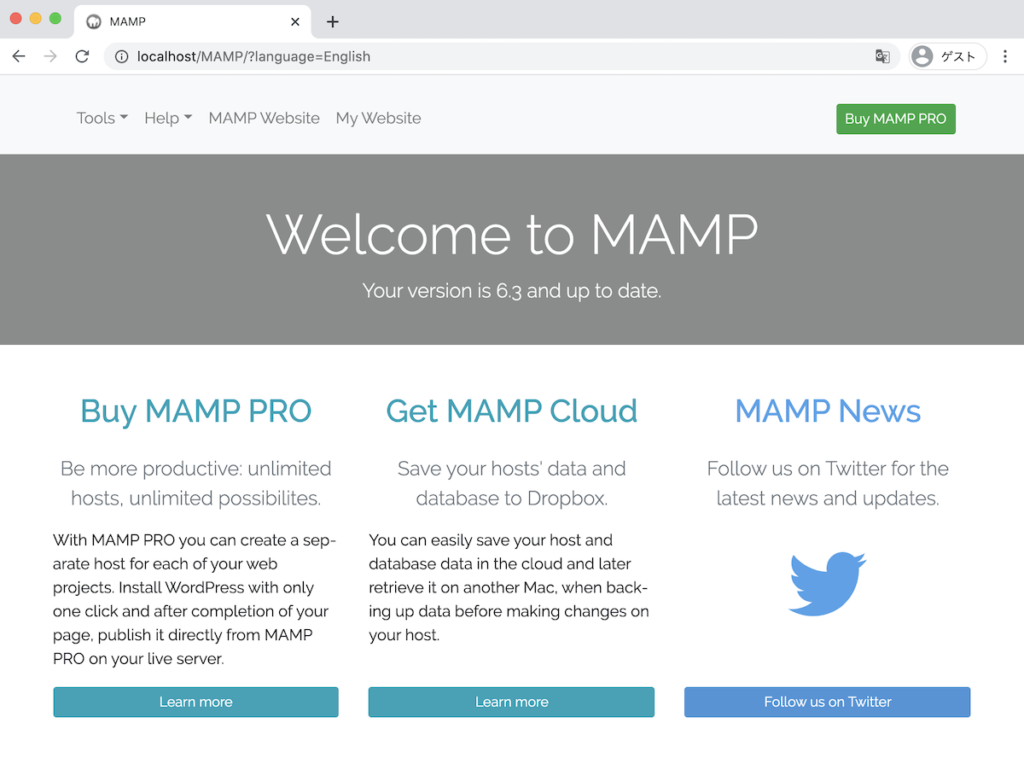
Task: Reload the page with the refresh icon
Action: click(83, 56)
